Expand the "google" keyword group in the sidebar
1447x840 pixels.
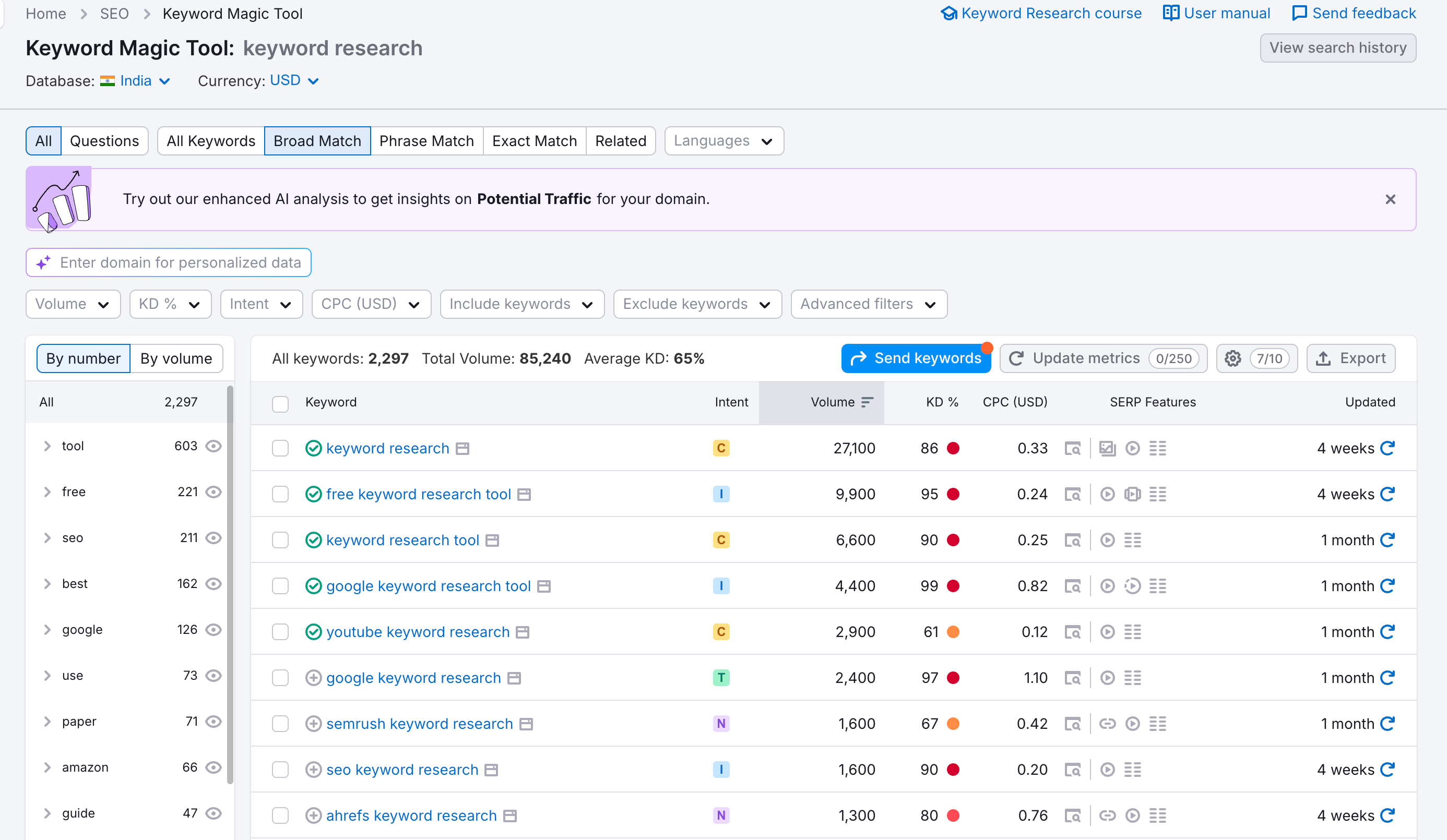(47, 629)
